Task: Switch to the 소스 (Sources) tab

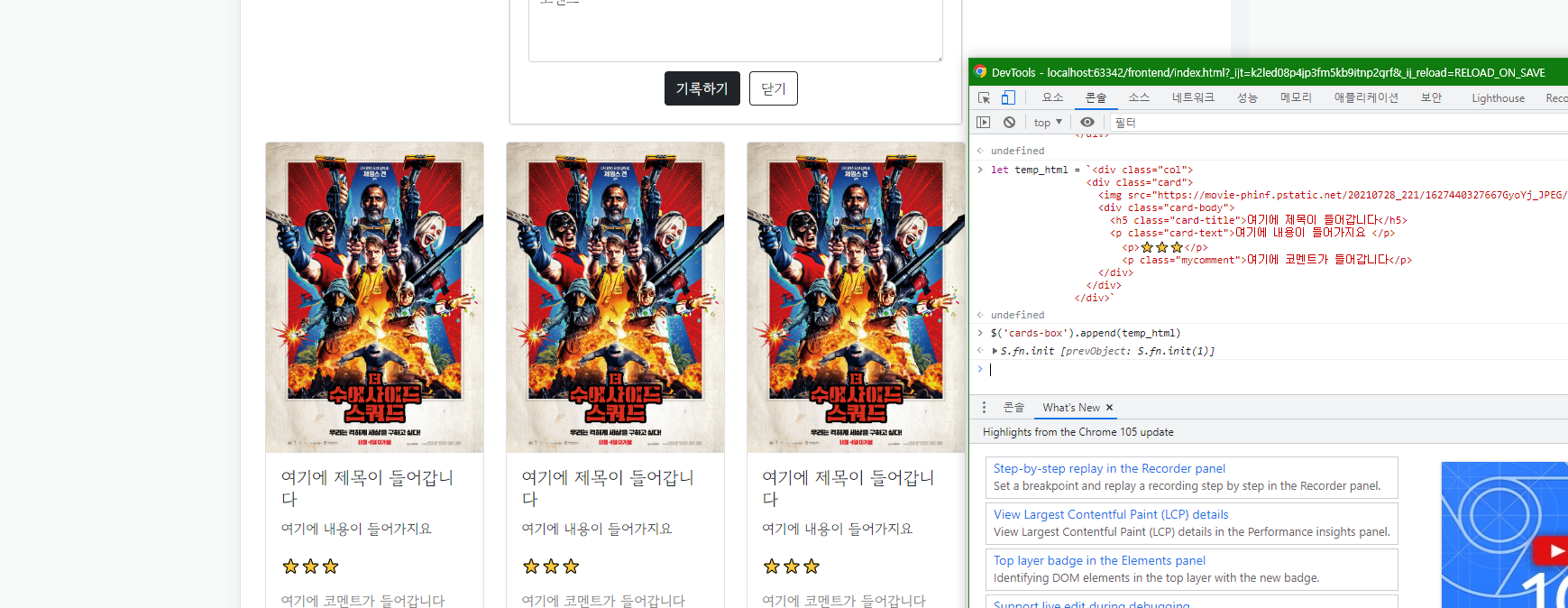Action: click(x=1139, y=97)
